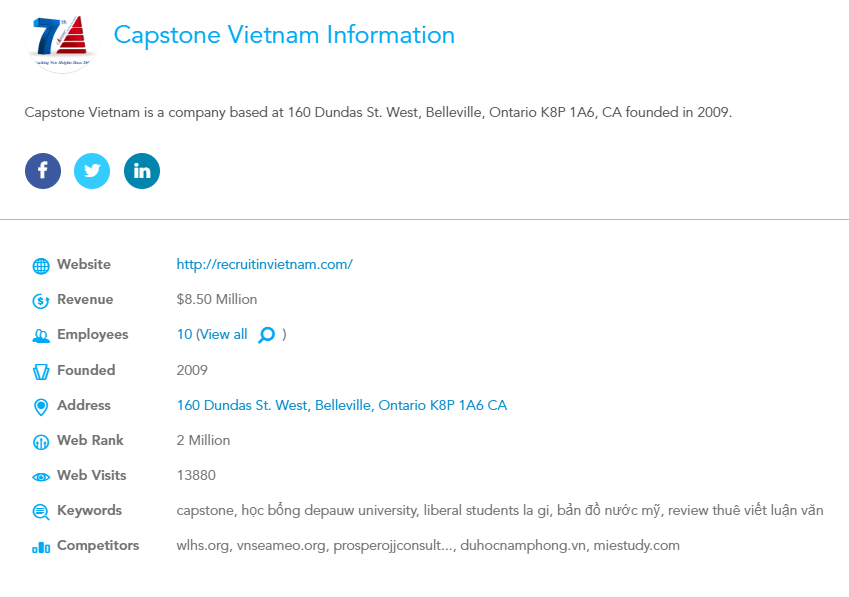Open the 160 Dundas St. West address link
This screenshot has width=849, height=597.
tap(341, 405)
